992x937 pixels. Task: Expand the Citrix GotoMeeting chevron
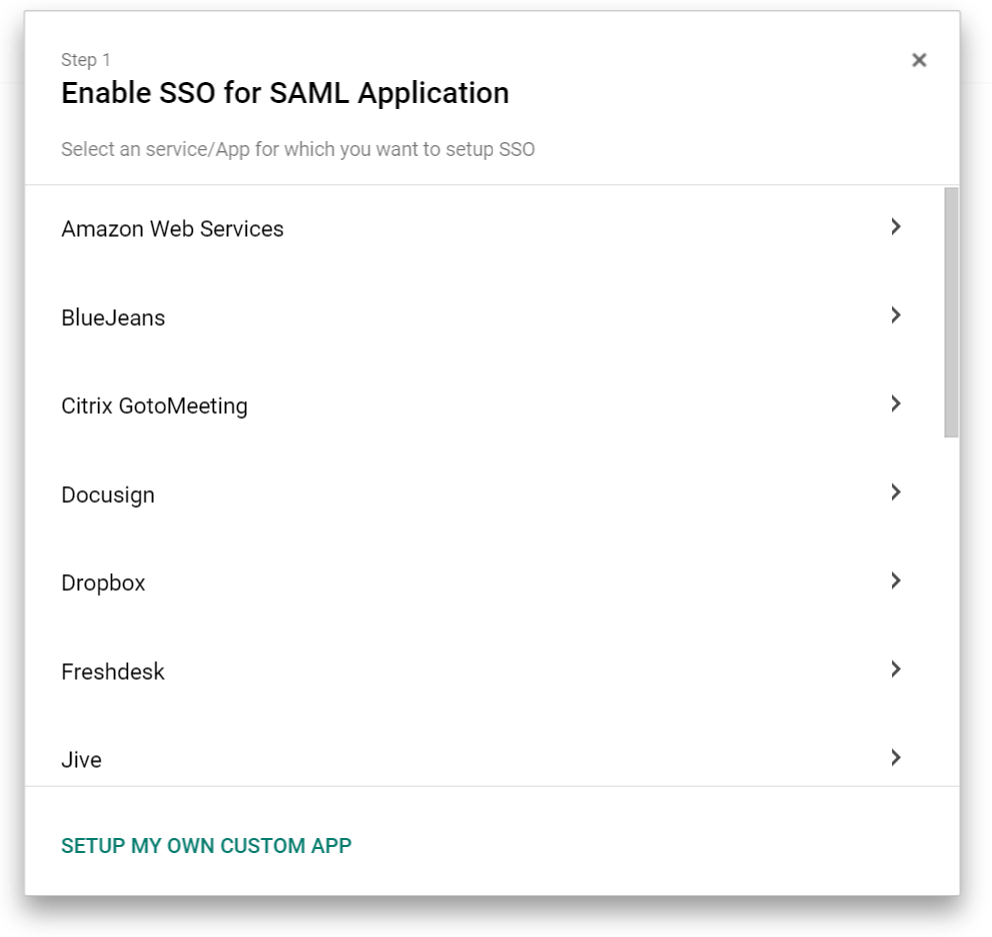pos(895,405)
